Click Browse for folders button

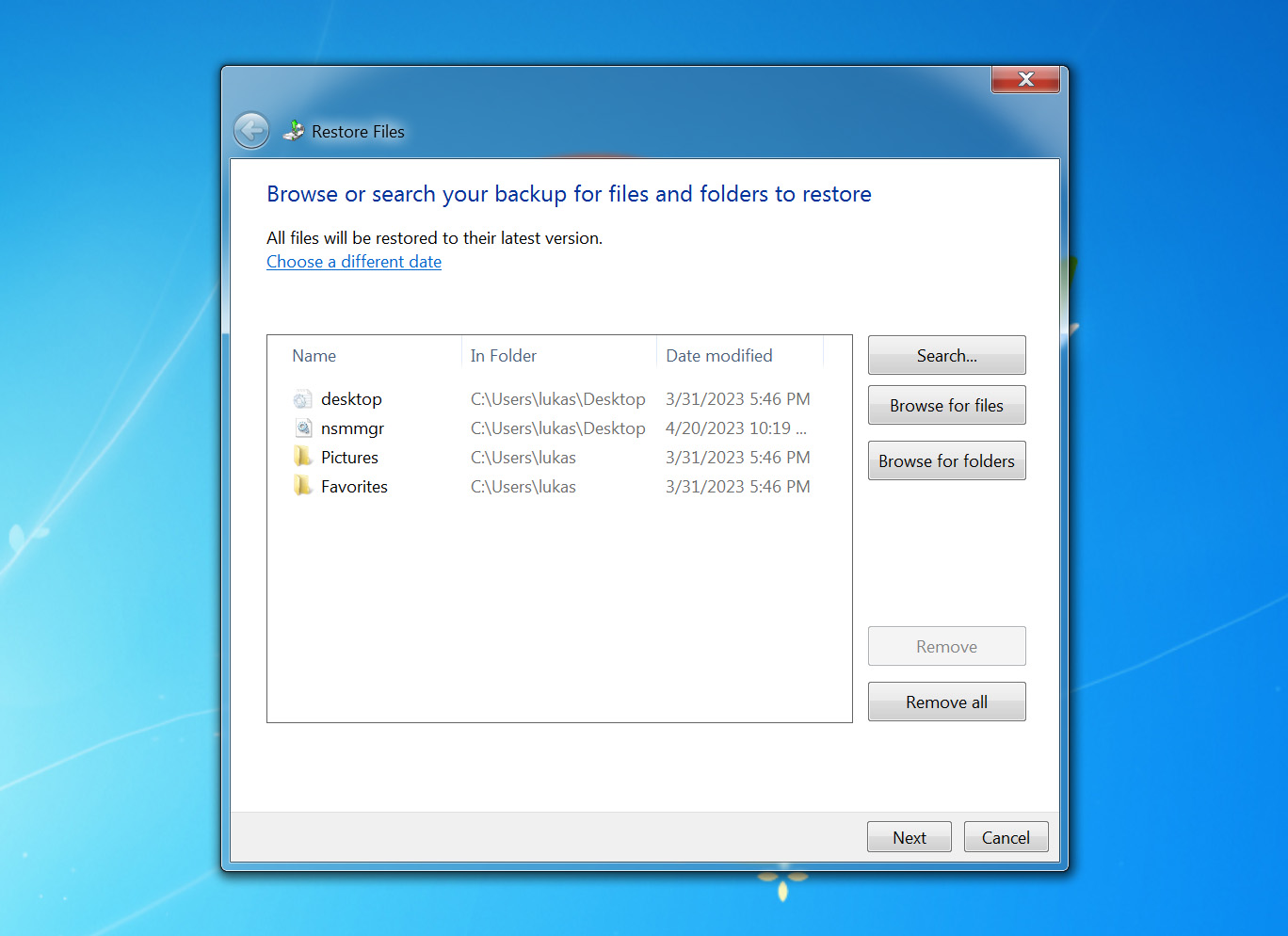[946, 461]
